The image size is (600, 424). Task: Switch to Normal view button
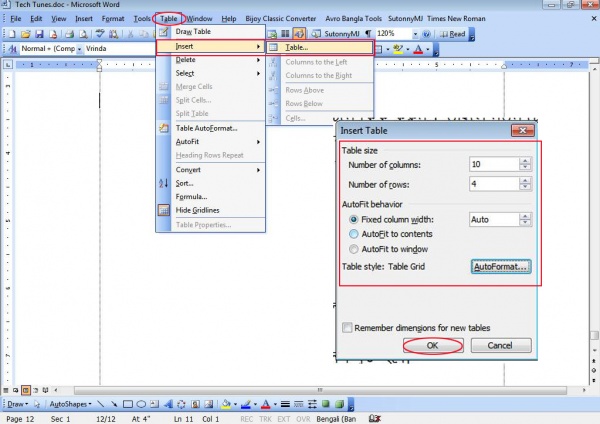click(6, 390)
